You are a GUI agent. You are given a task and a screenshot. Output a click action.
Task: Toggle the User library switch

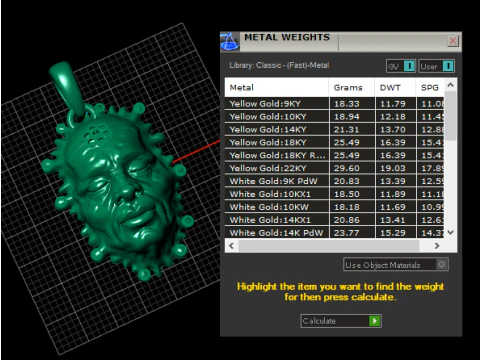(436, 66)
